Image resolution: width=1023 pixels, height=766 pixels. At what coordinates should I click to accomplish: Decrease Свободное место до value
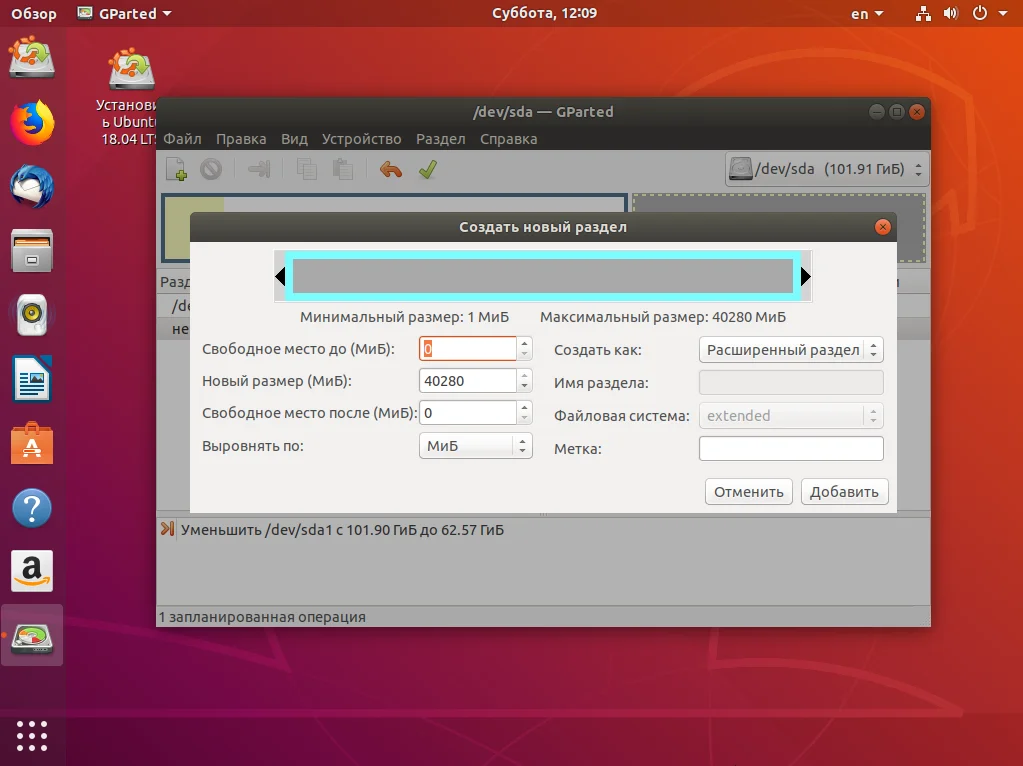click(524, 354)
